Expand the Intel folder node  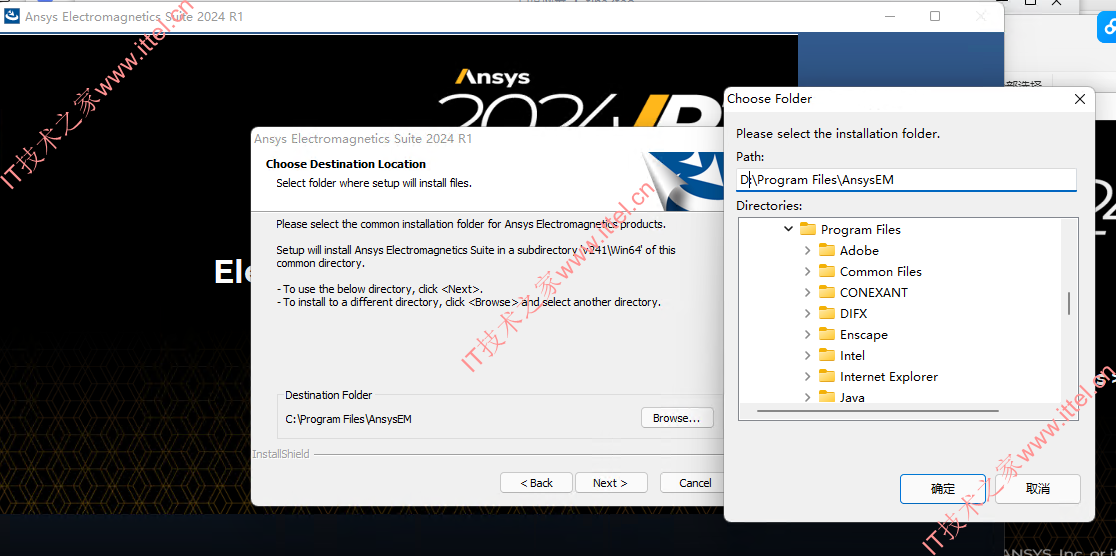[x=807, y=355]
